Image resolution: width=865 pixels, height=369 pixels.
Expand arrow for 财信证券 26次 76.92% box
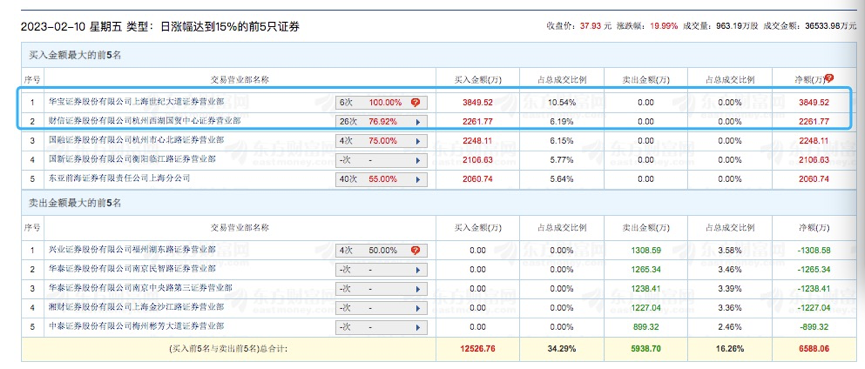click(418, 121)
